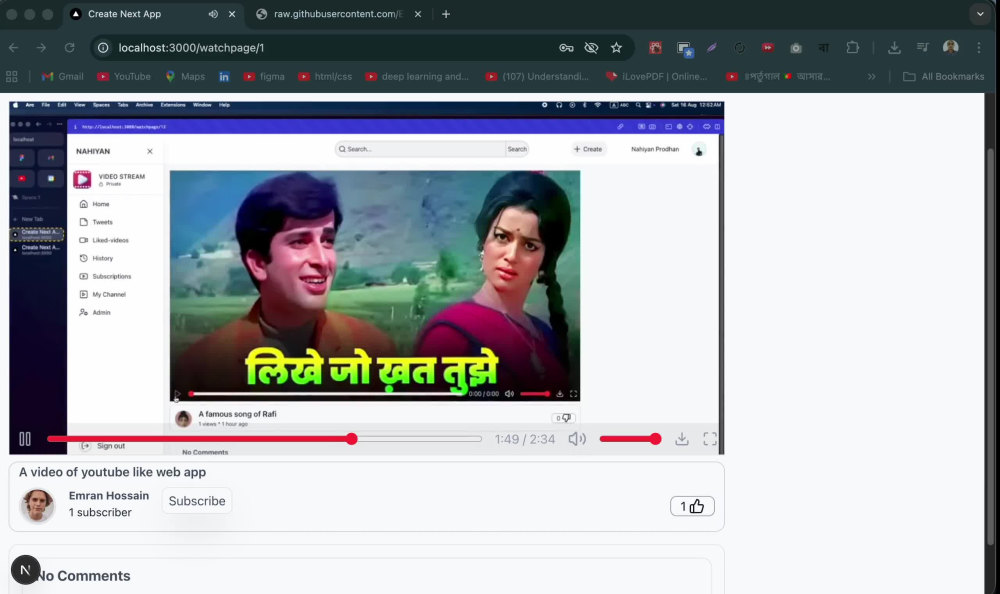The height and width of the screenshot is (594, 1000).
Task: Subscribe to Emran Hossain's channel
Action: [197, 501]
